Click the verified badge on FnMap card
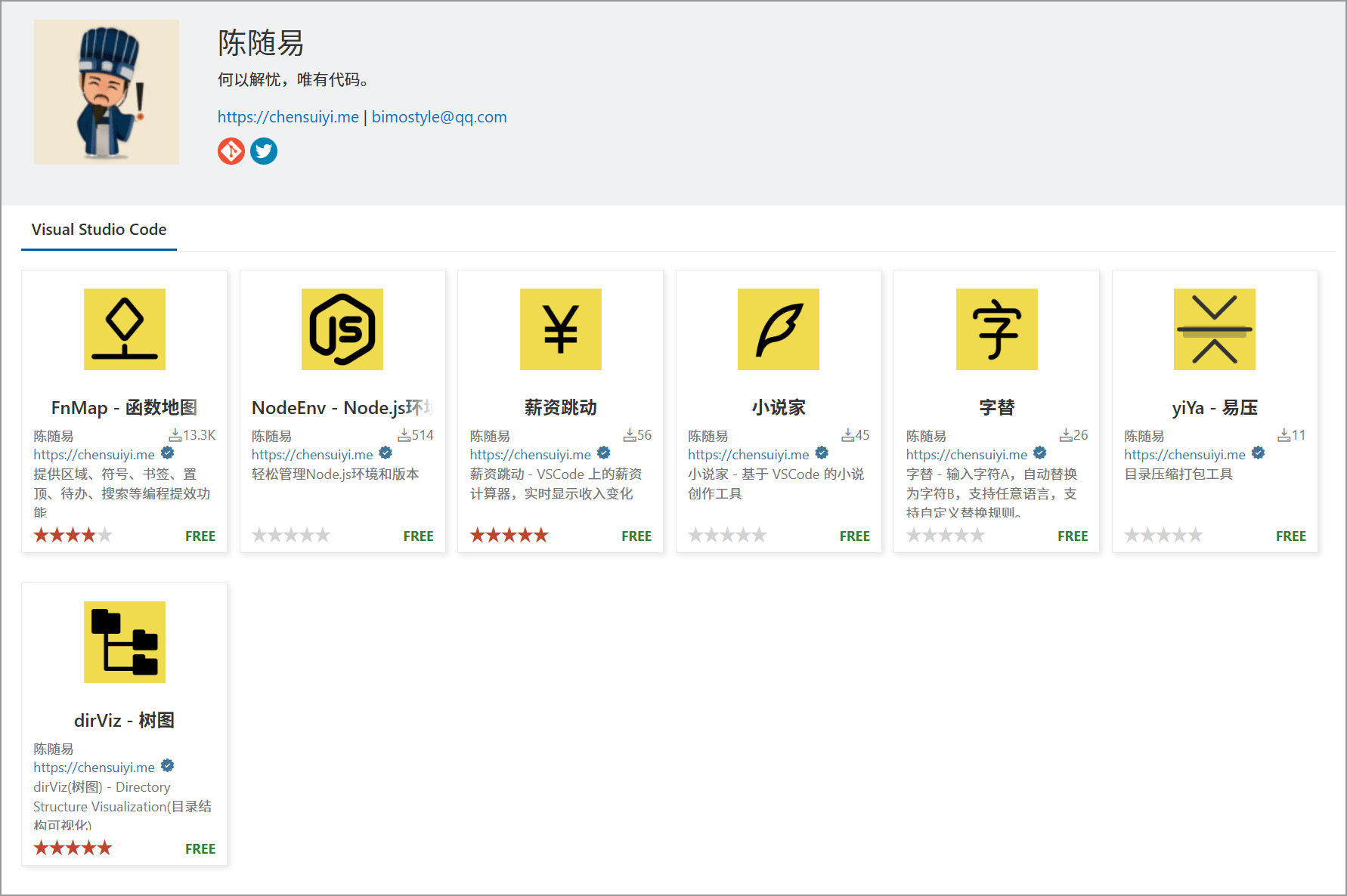Image resolution: width=1347 pixels, height=896 pixels. [x=168, y=453]
